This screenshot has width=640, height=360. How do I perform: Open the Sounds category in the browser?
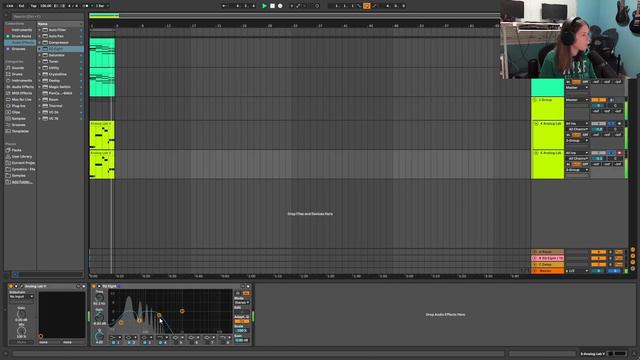click(18, 68)
